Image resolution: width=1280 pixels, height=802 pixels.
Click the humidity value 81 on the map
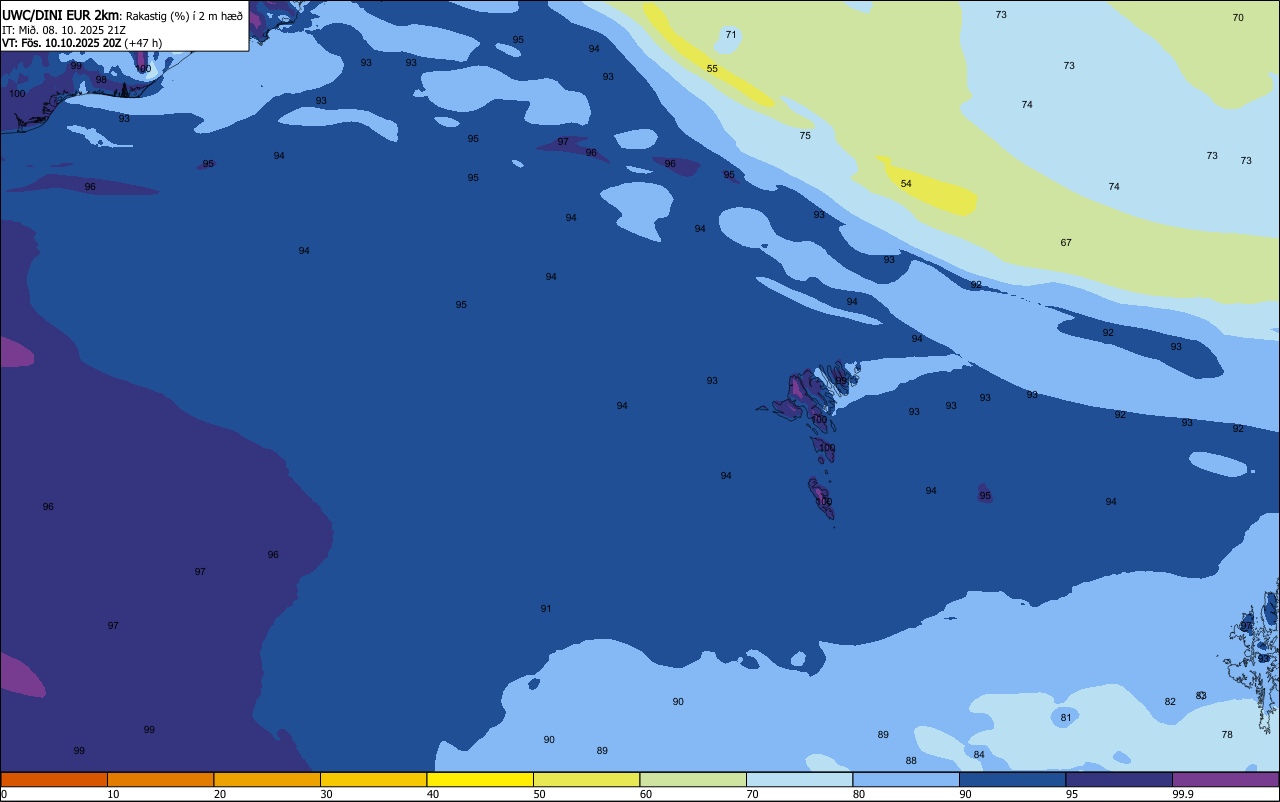click(1066, 718)
